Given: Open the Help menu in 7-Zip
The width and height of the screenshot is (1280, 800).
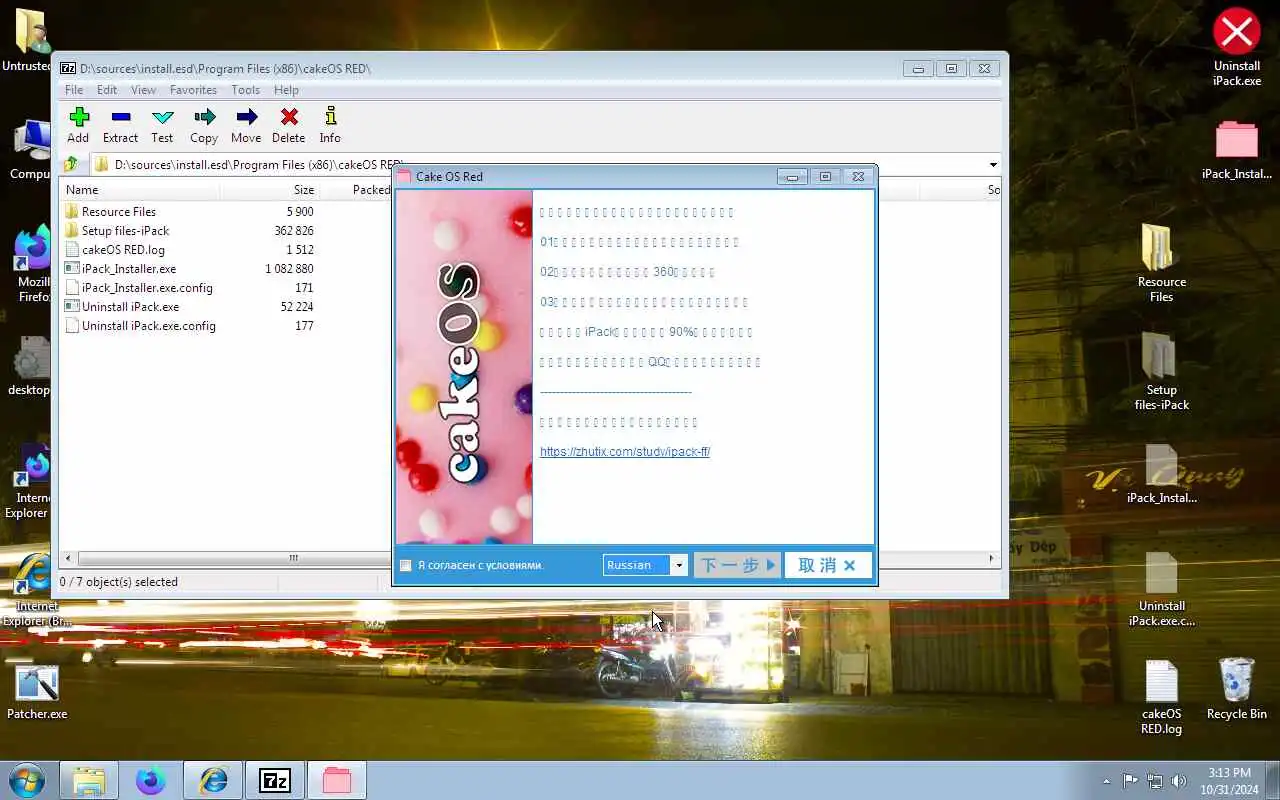Looking at the screenshot, I should (286, 90).
